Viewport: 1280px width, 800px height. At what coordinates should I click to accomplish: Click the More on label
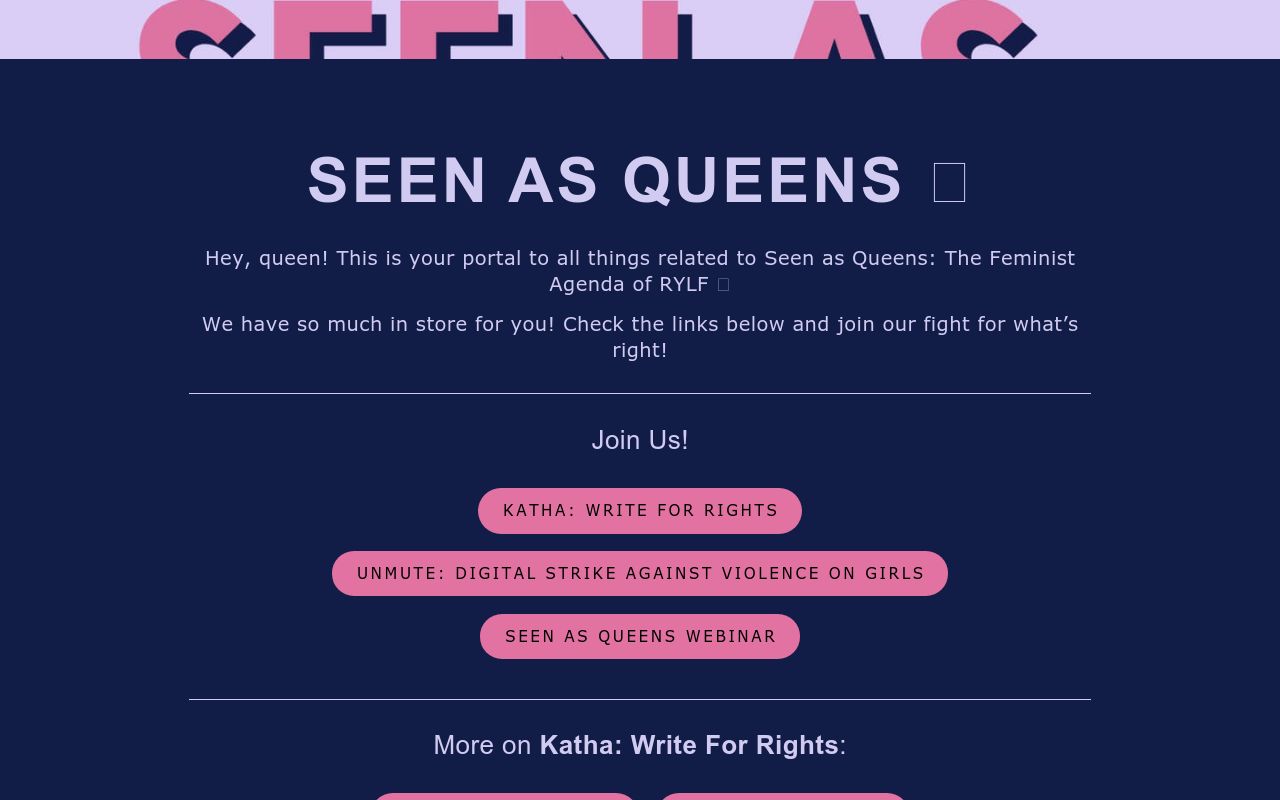(483, 745)
